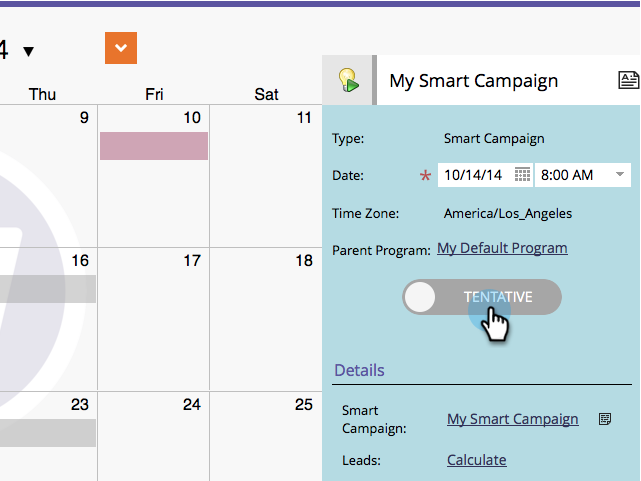This screenshot has width=641, height=481.
Task: Click the Details section header
Action: [359, 370]
